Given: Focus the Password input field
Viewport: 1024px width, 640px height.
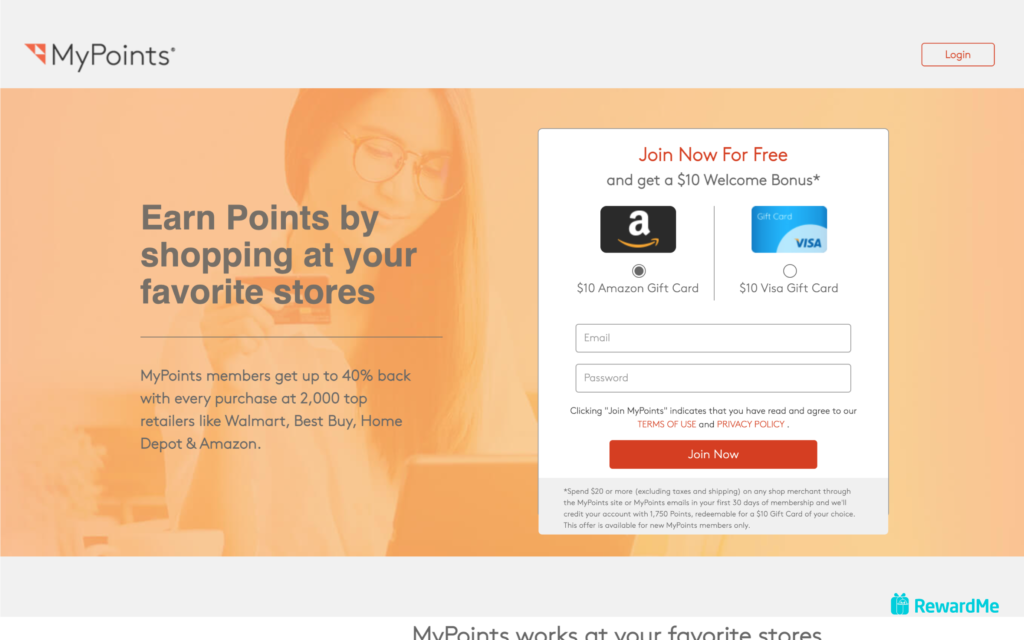Looking at the screenshot, I should click(712, 377).
